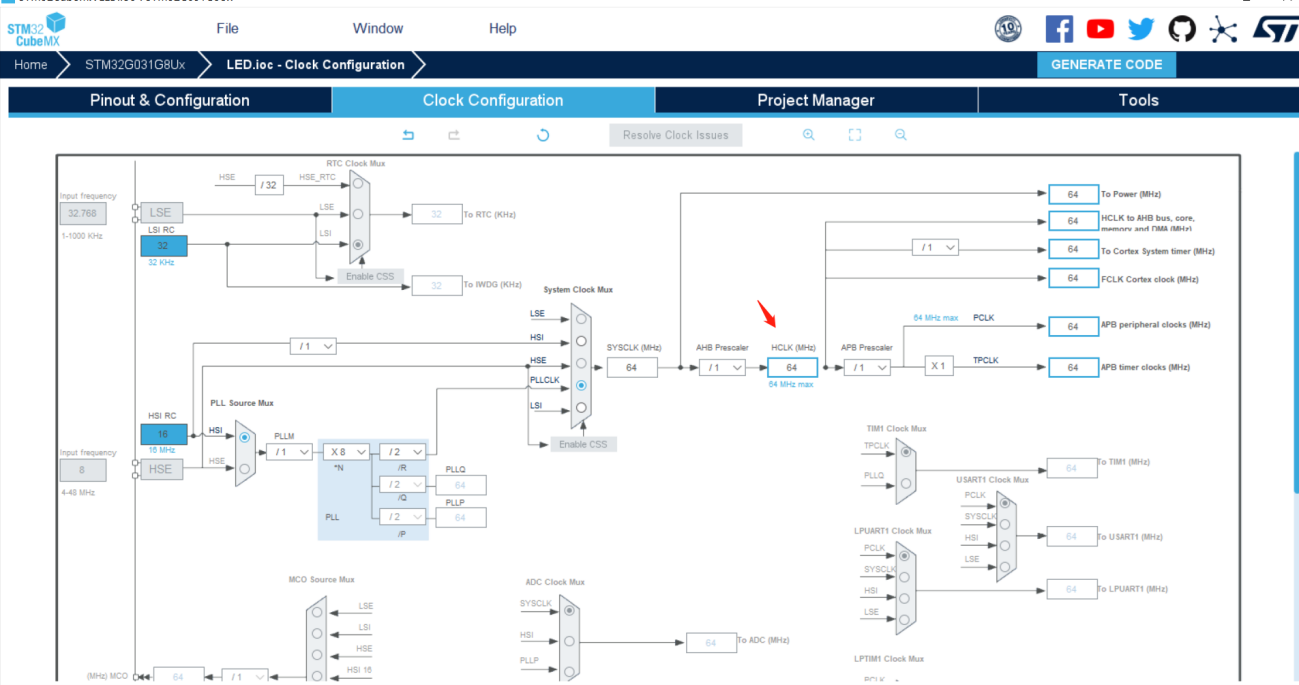
Task: Open the File menu
Action: click(227, 28)
